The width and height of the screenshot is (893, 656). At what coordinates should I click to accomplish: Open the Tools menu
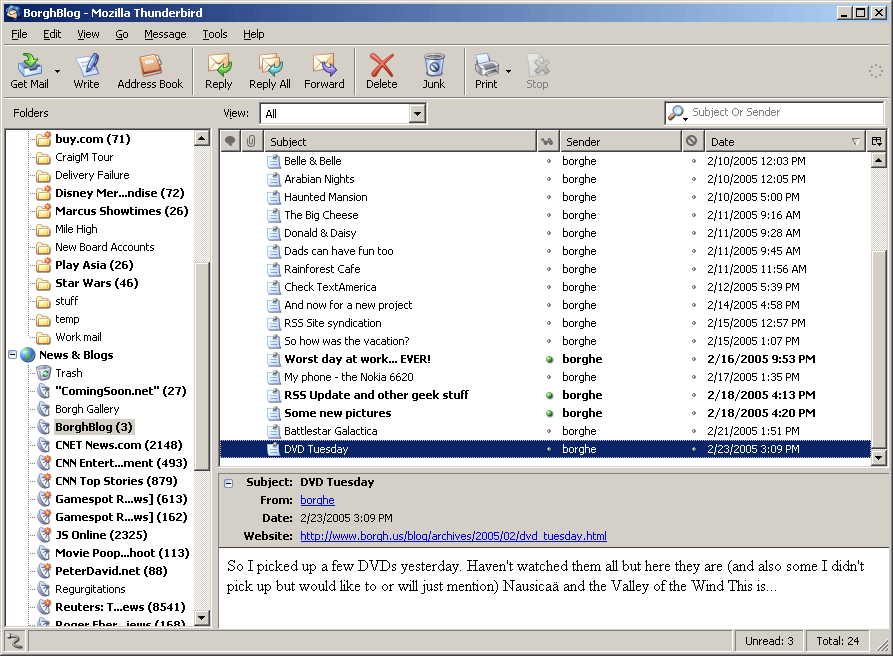click(x=215, y=34)
